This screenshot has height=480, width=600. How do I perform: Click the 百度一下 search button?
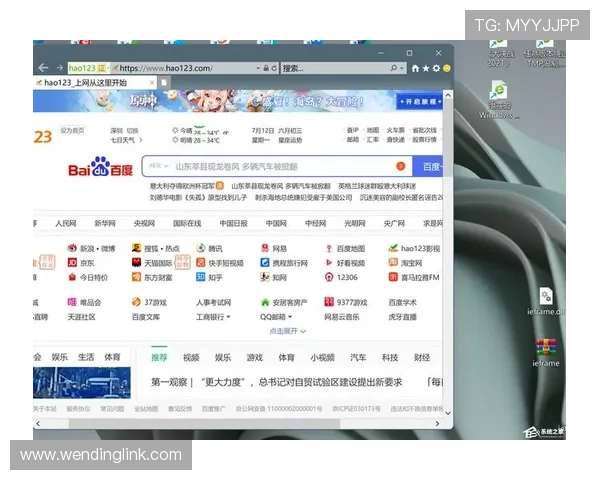pyautogui.click(x=428, y=167)
